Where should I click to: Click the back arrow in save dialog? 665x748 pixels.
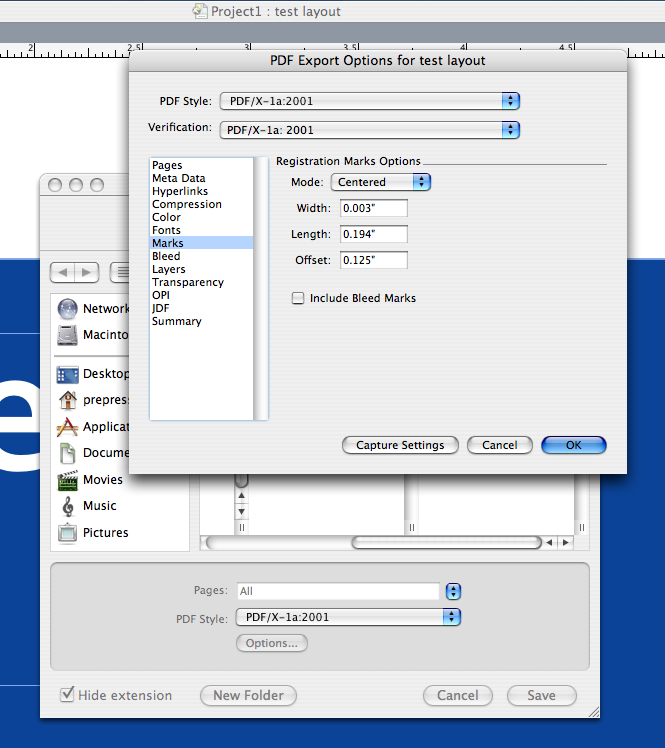62,272
